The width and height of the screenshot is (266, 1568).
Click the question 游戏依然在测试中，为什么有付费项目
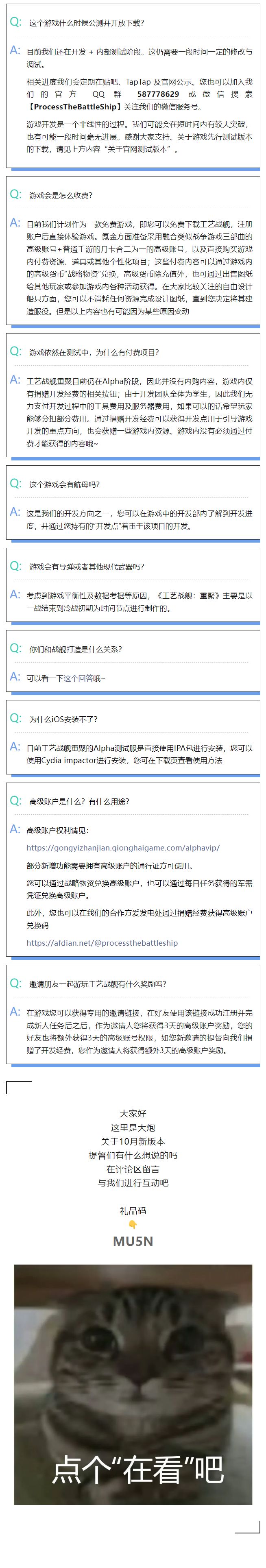click(x=94, y=352)
